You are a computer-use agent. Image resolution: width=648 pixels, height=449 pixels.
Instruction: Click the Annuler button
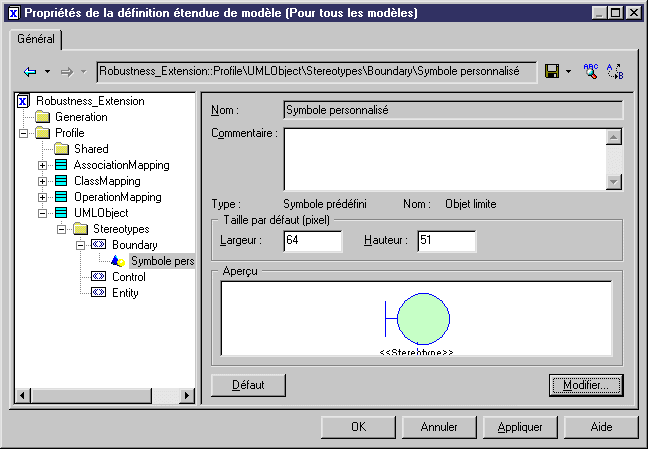[439, 427]
